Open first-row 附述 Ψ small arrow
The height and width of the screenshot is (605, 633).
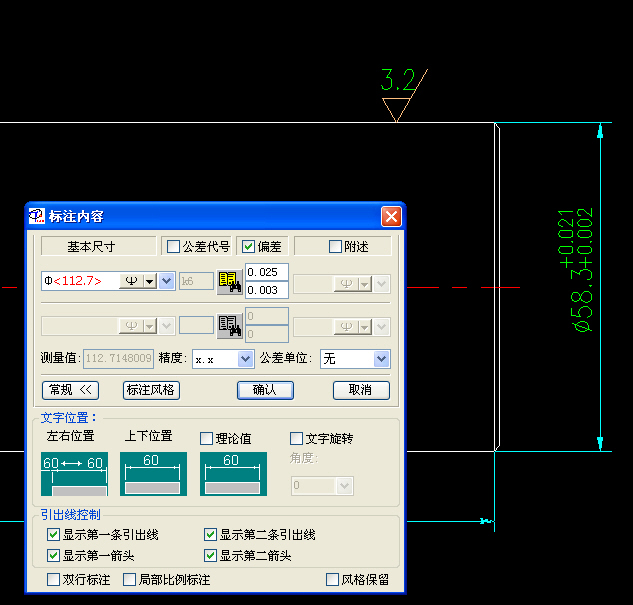[365, 284]
